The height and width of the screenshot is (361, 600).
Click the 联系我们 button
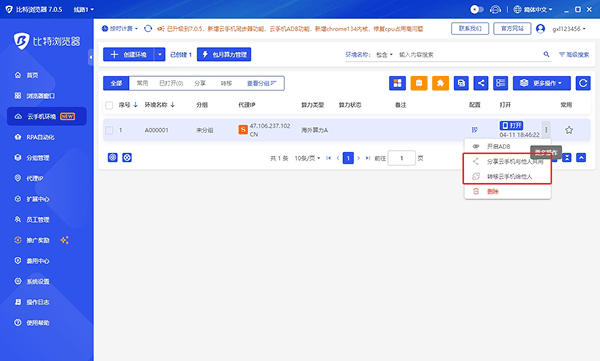[x=470, y=28]
